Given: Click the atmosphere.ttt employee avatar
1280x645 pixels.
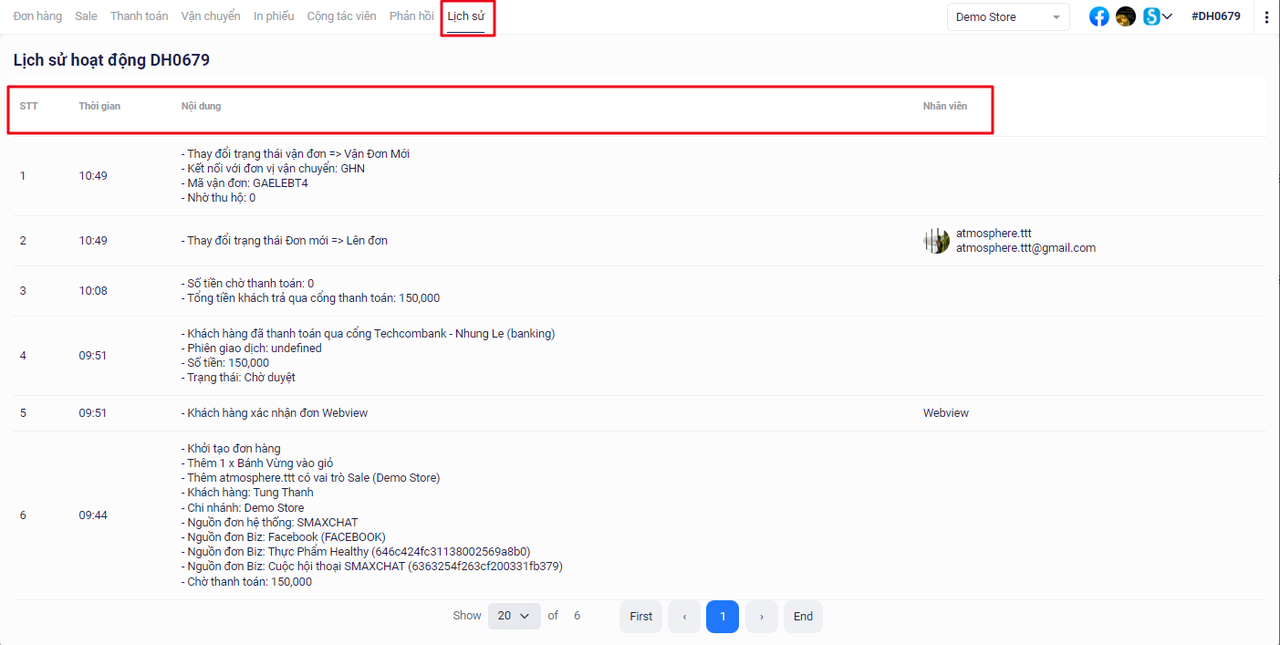Looking at the screenshot, I should coord(936,241).
